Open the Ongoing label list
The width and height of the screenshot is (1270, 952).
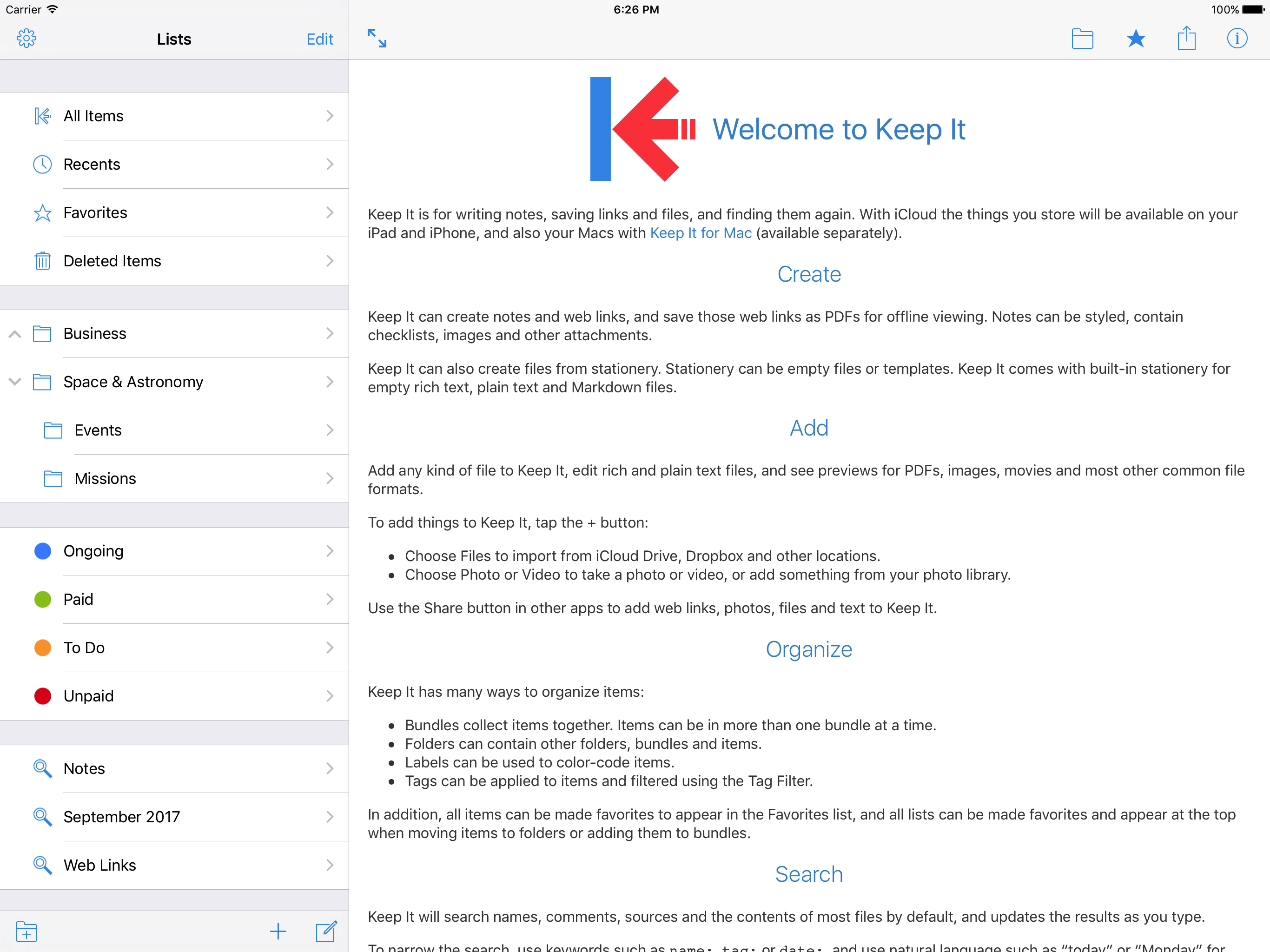point(174,551)
